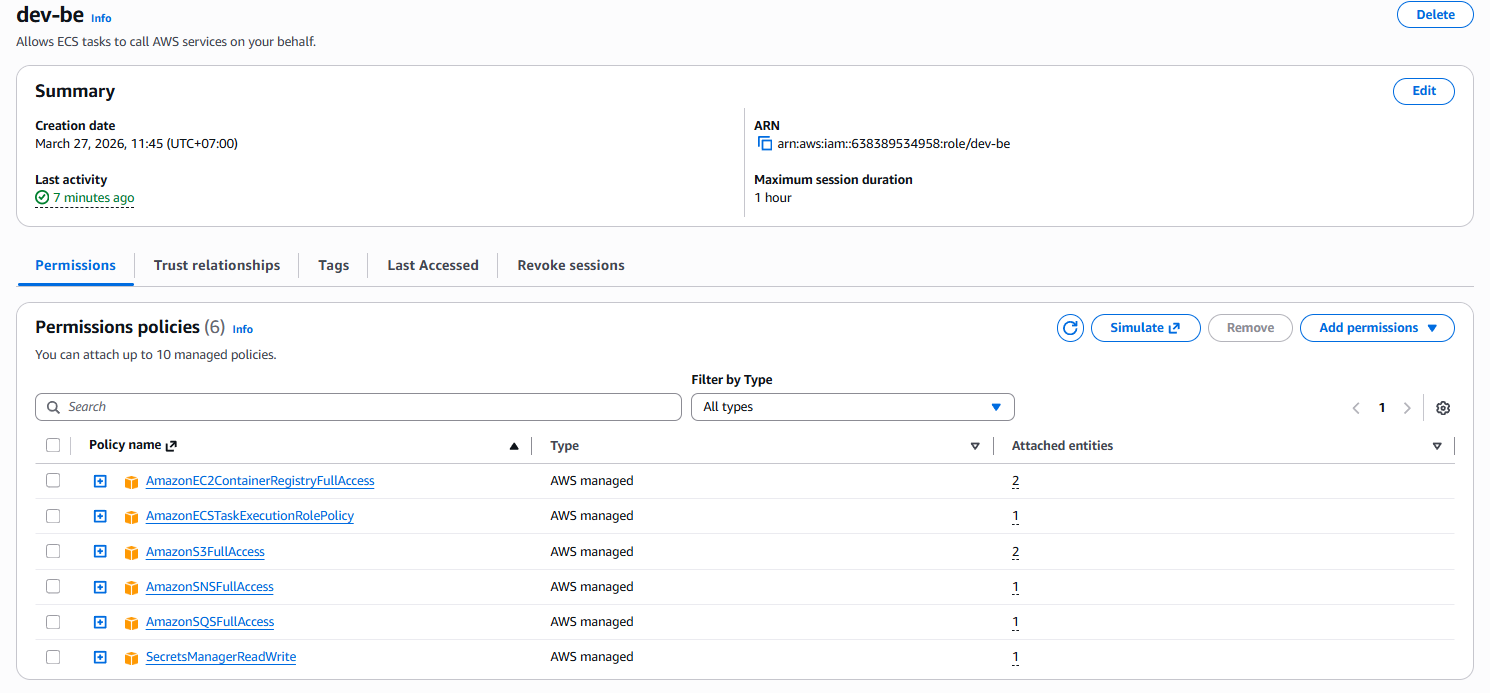Open the Add permissions dropdown
1490x693 pixels.
tap(1377, 327)
